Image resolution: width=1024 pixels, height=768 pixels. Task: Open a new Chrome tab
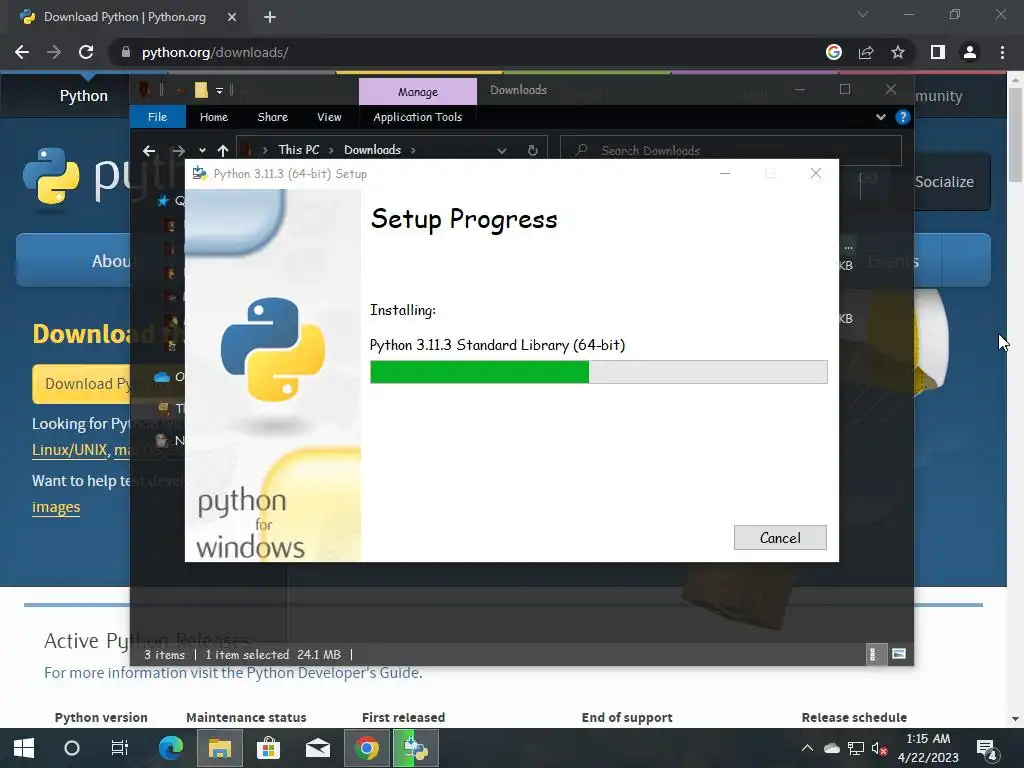(270, 17)
